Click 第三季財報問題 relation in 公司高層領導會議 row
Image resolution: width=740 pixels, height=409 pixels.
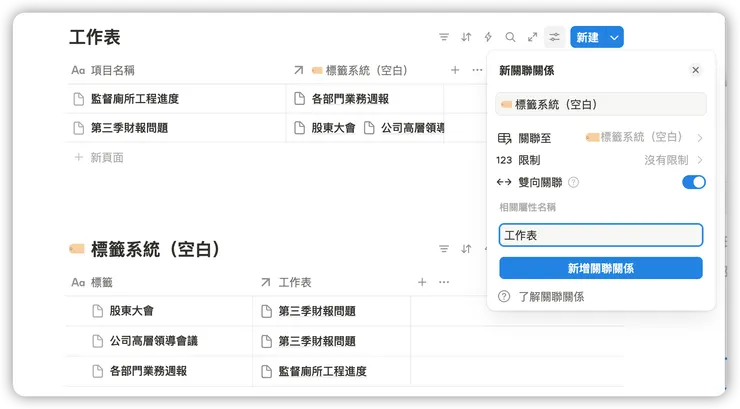pyautogui.click(x=317, y=341)
